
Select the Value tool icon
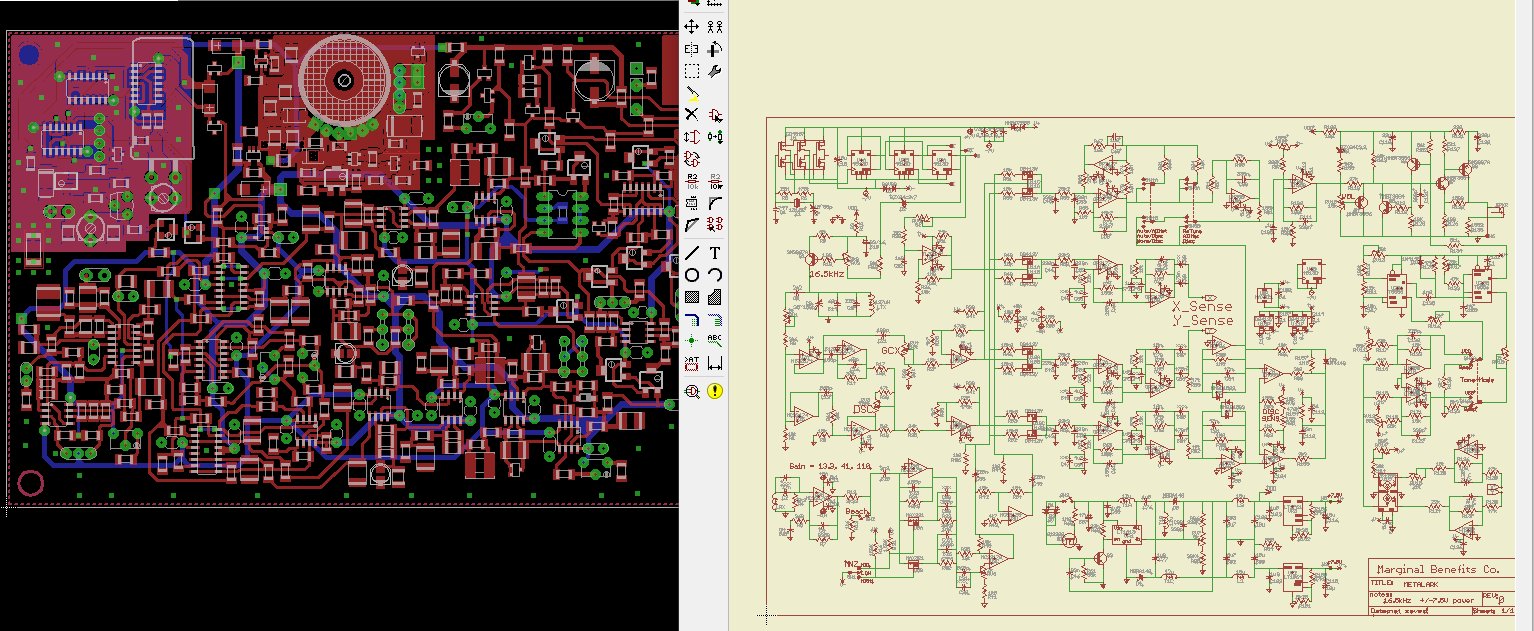(x=715, y=181)
